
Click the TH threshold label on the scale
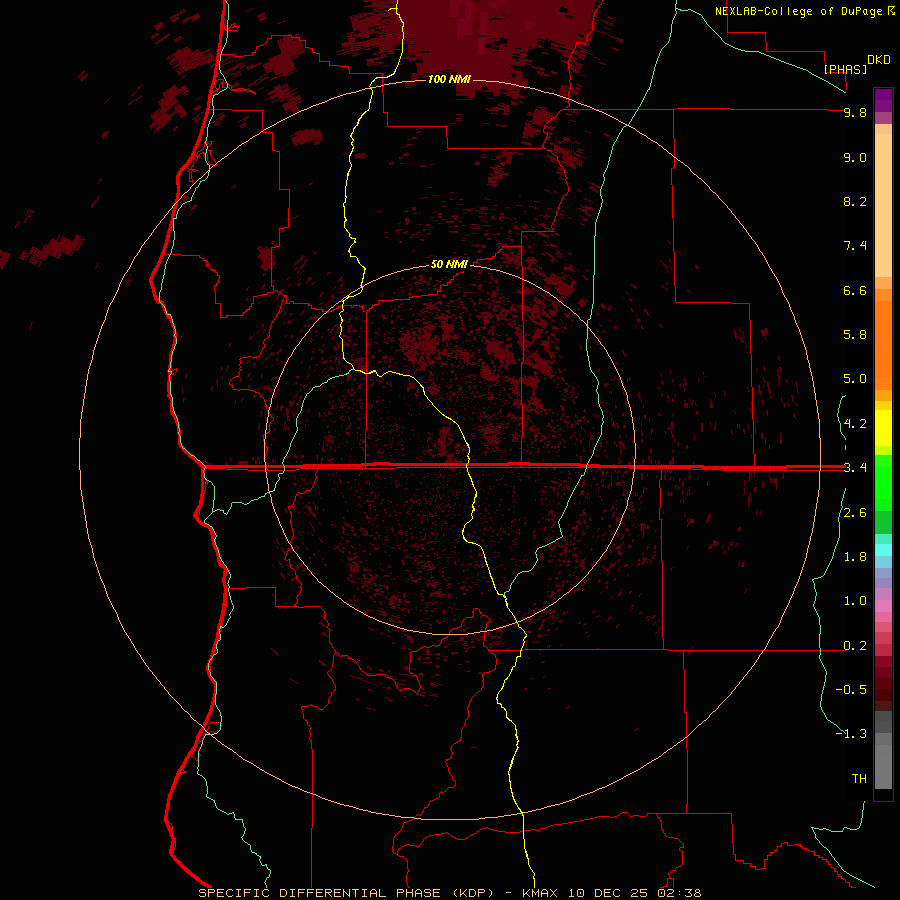pos(859,779)
